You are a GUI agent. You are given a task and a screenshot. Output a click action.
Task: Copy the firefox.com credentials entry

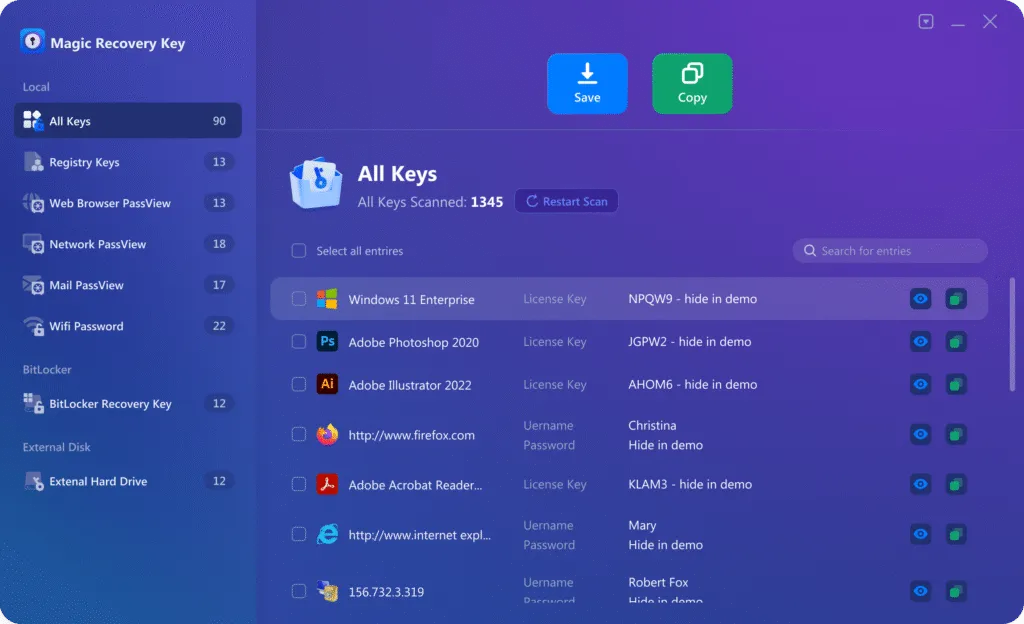tap(956, 435)
